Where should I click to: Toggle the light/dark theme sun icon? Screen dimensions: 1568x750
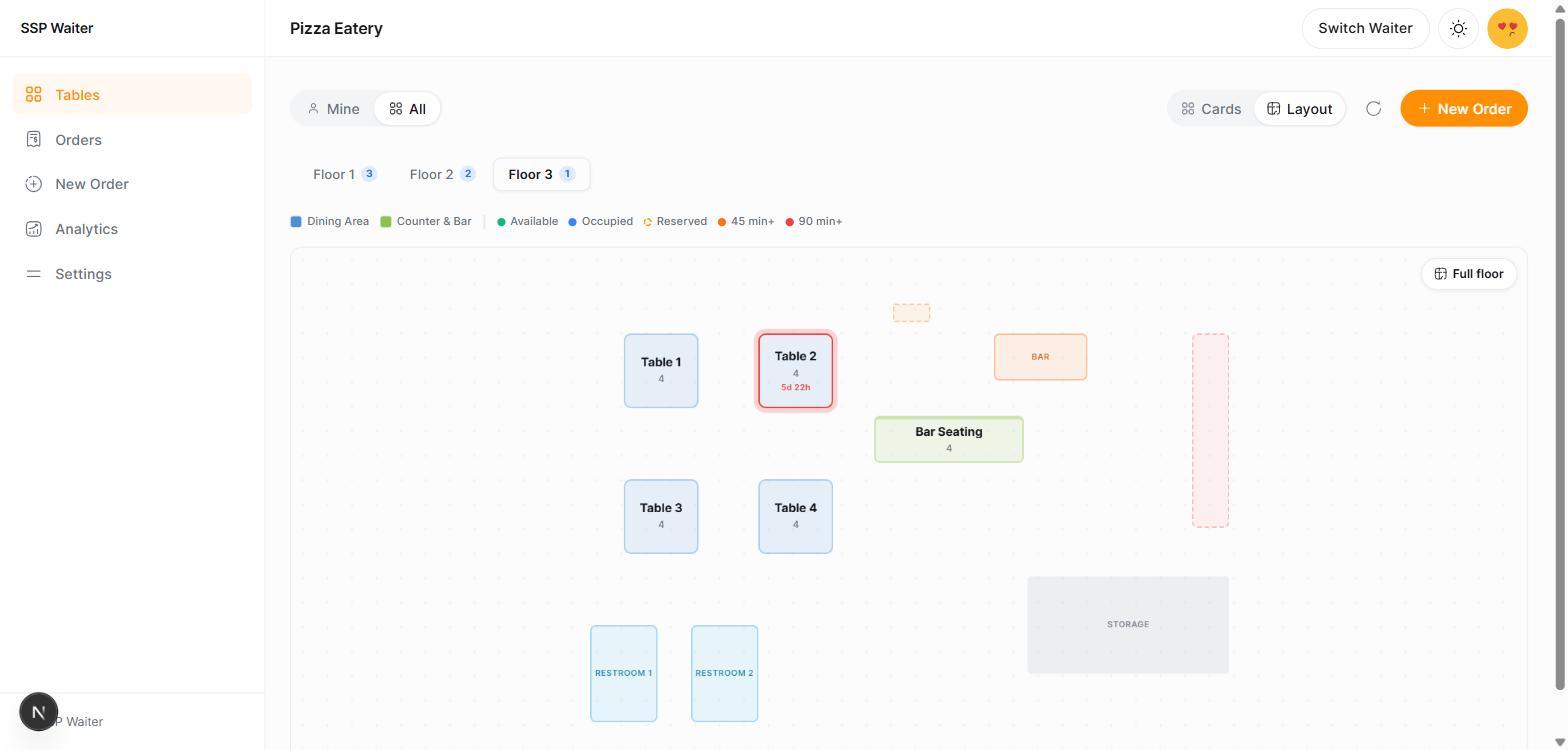click(x=1458, y=28)
